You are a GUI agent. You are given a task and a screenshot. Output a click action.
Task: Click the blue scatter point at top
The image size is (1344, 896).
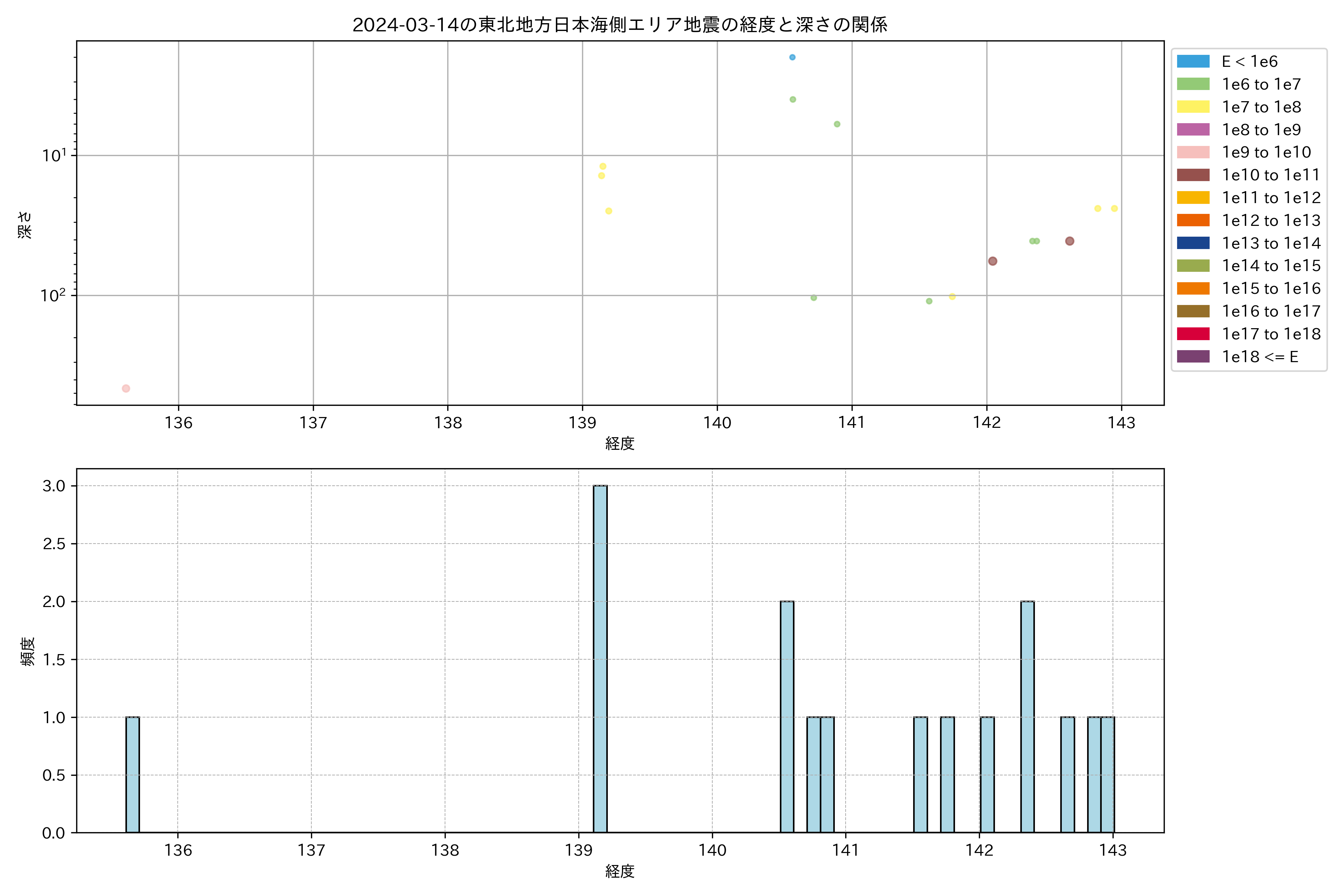(x=792, y=57)
